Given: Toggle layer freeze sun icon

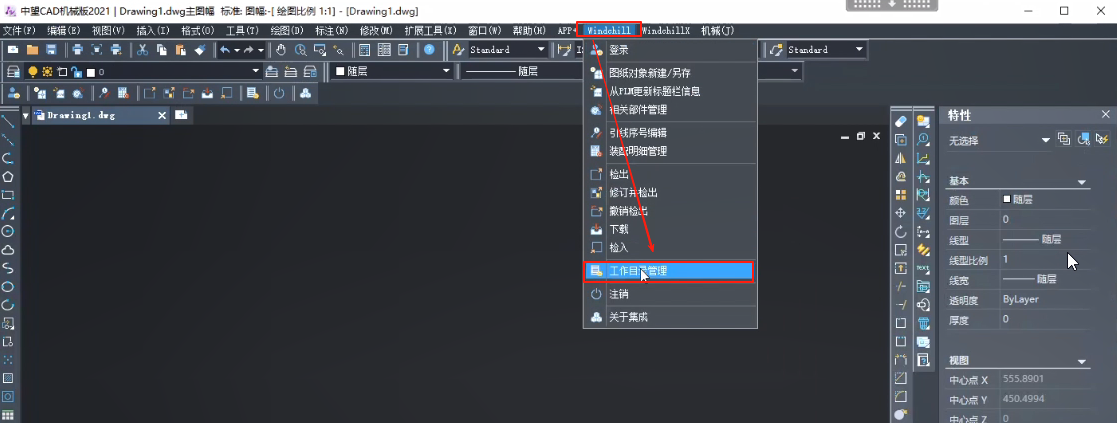Looking at the screenshot, I should click(46, 72).
